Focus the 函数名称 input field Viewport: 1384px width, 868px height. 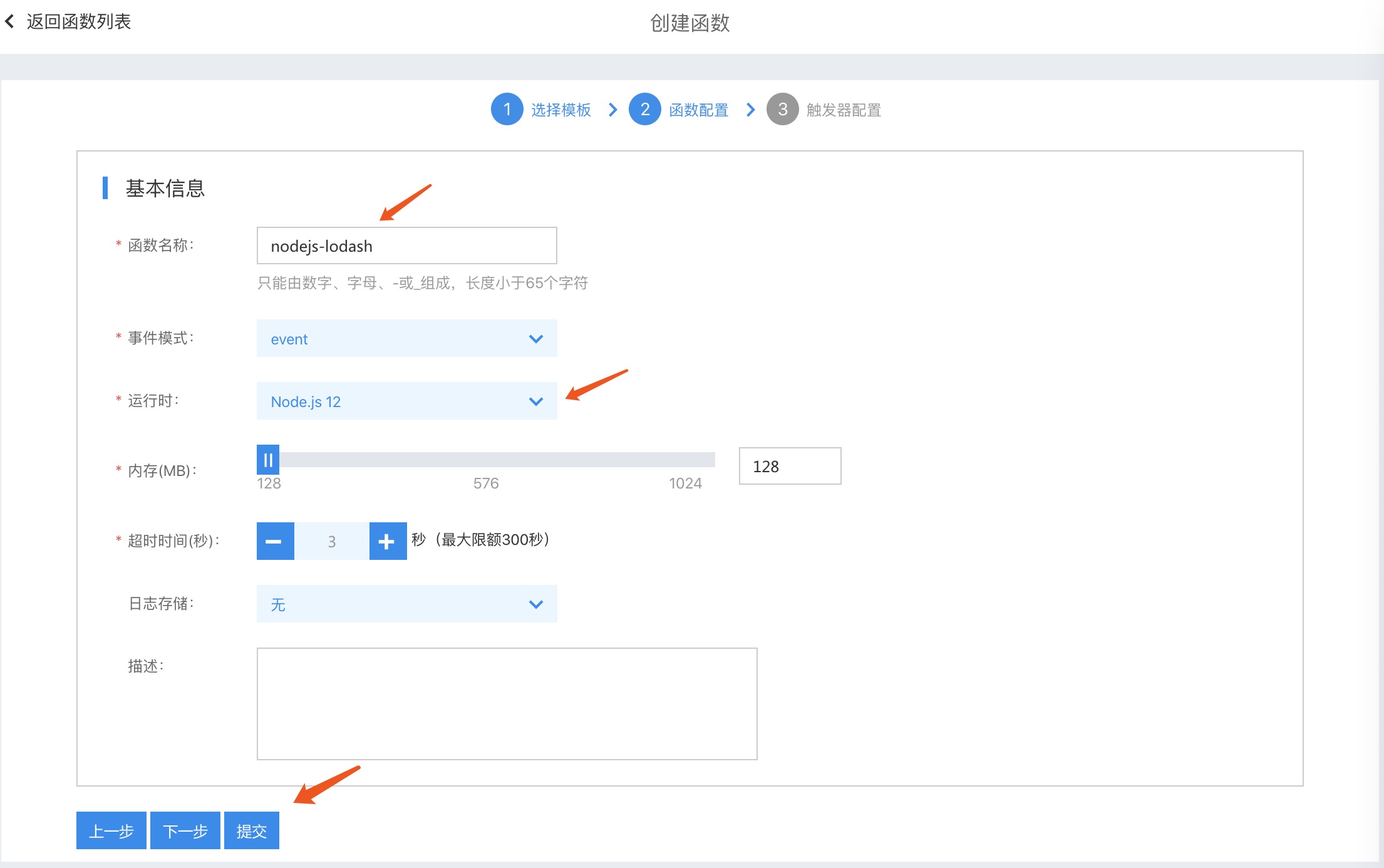[x=406, y=245]
